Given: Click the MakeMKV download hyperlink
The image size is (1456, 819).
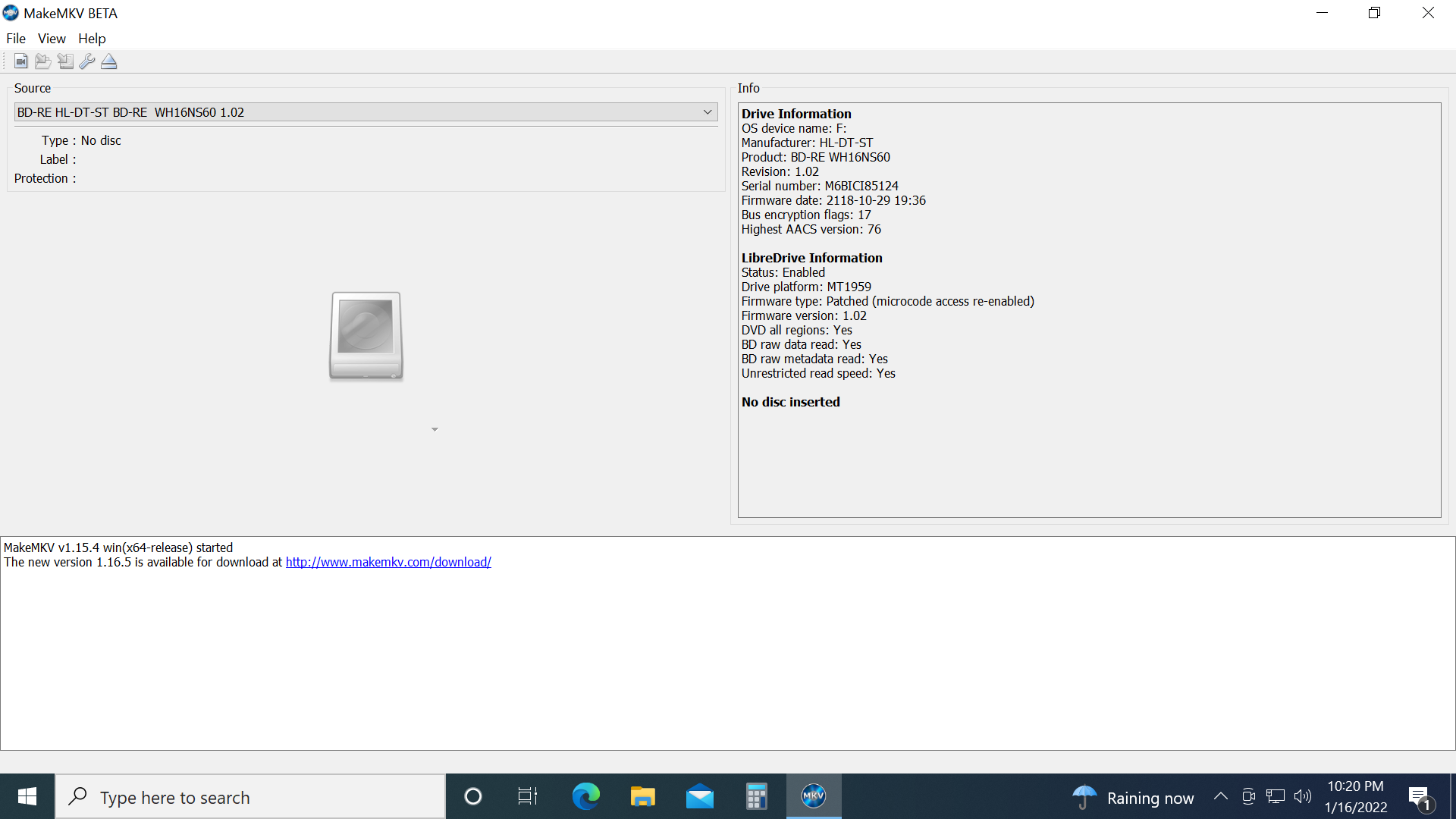Looking at the screenshot, I should point(388,561).
